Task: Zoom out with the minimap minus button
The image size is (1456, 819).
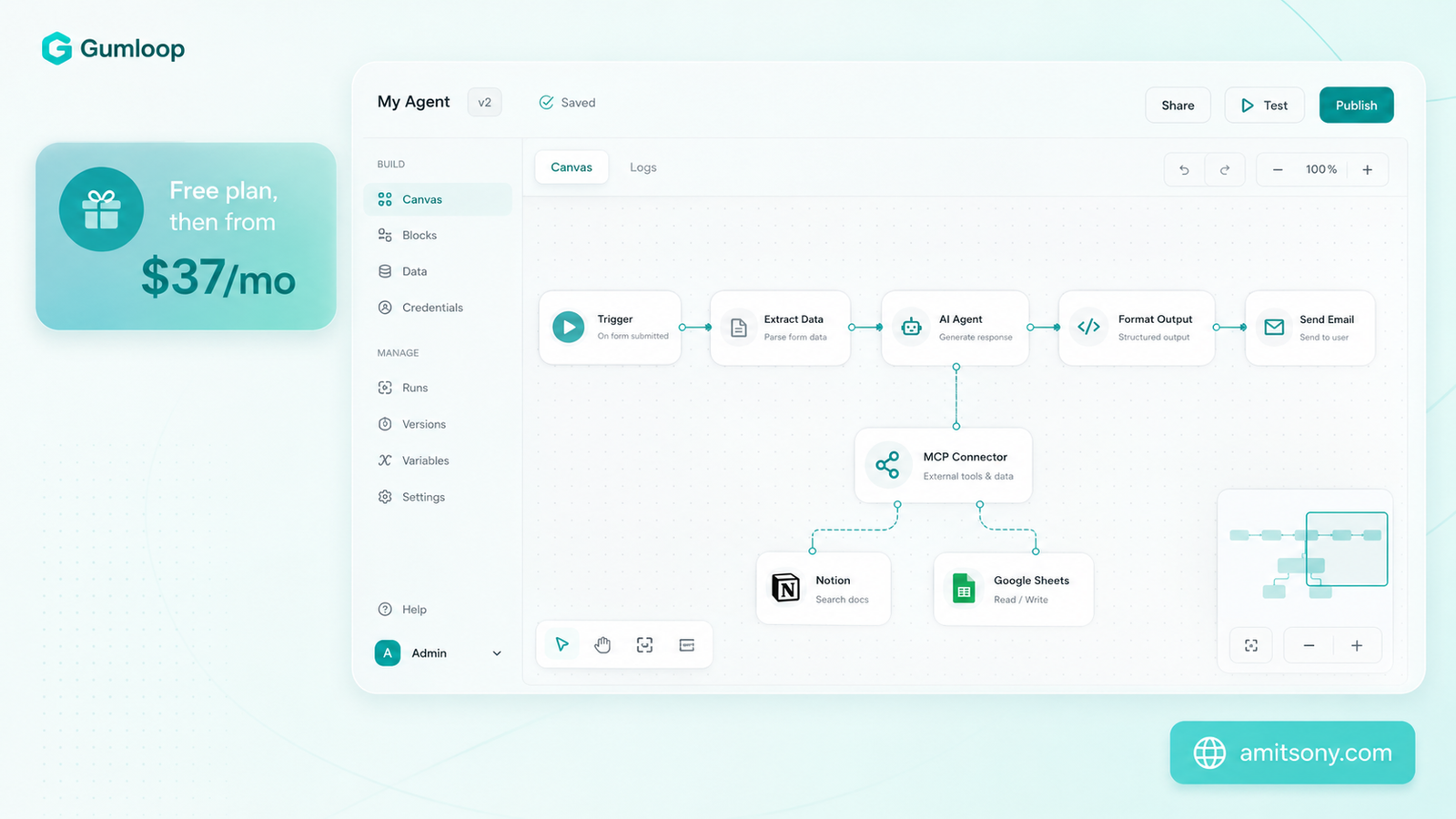Action: [1309, 645]
